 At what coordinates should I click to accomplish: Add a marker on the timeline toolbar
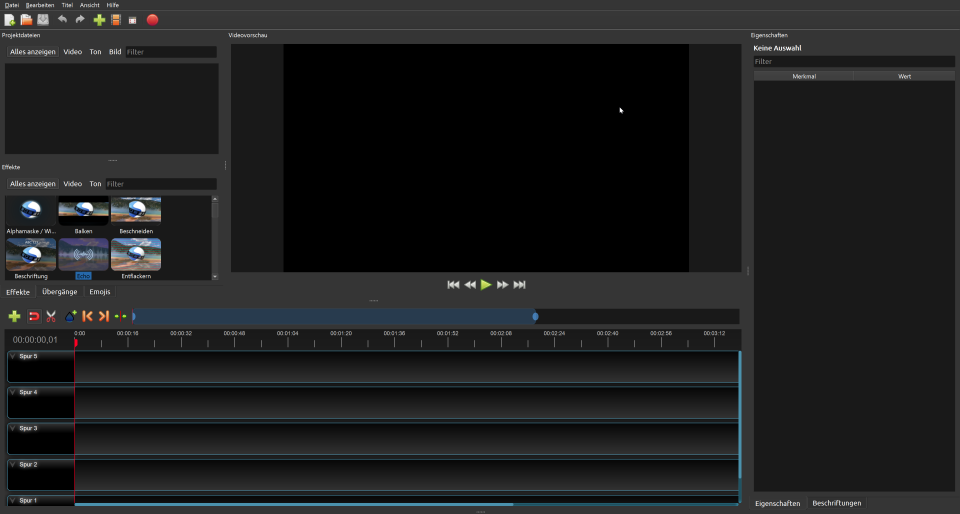coord(70,316)
